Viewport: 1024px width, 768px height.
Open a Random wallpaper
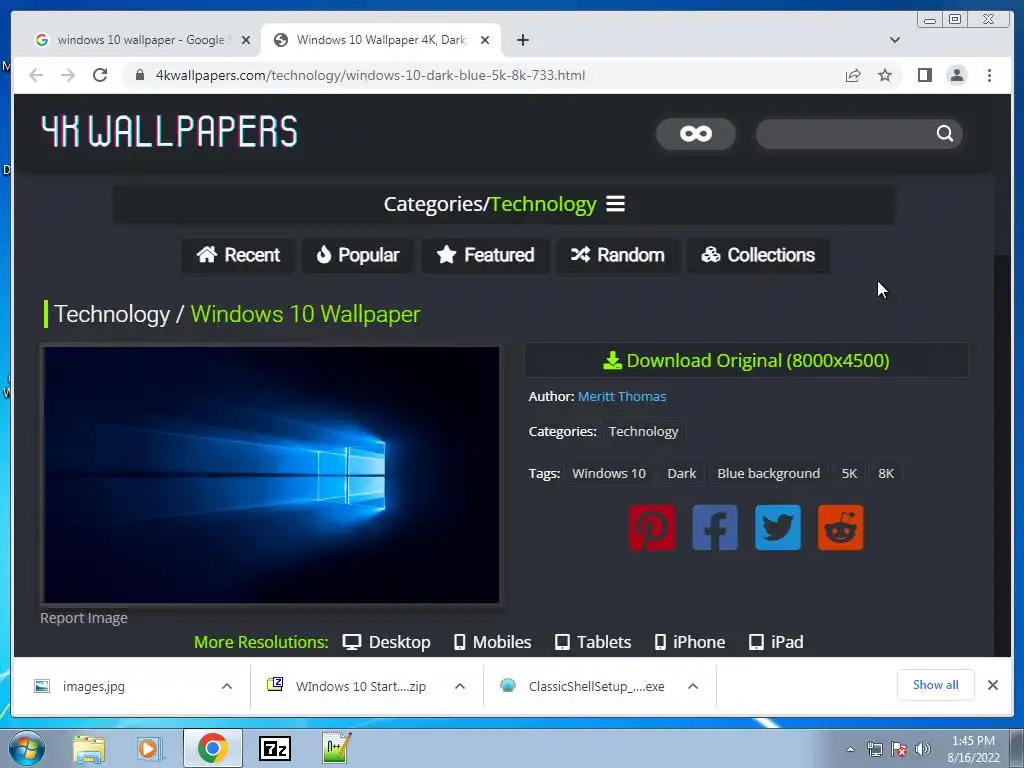pyautogui.click(x=617, y=255)
